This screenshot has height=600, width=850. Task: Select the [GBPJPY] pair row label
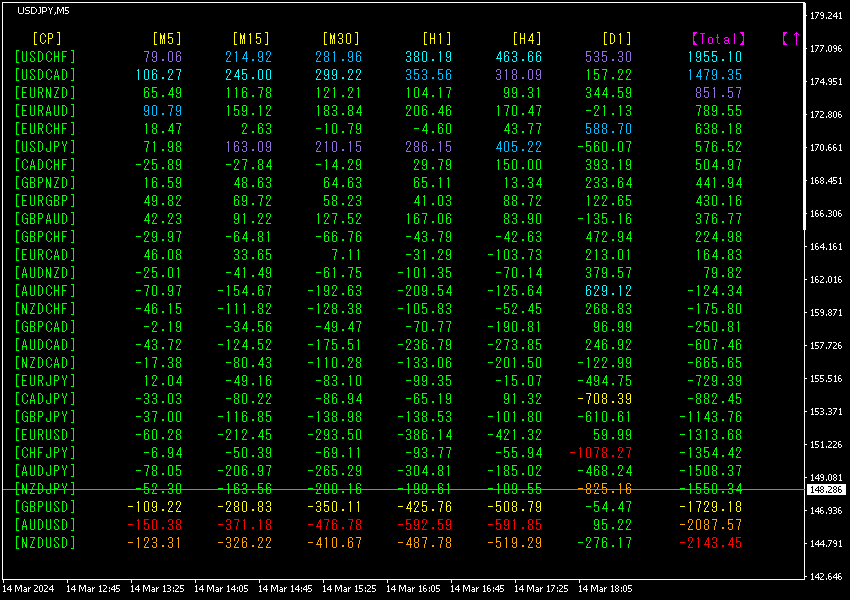tap(45, 417)
